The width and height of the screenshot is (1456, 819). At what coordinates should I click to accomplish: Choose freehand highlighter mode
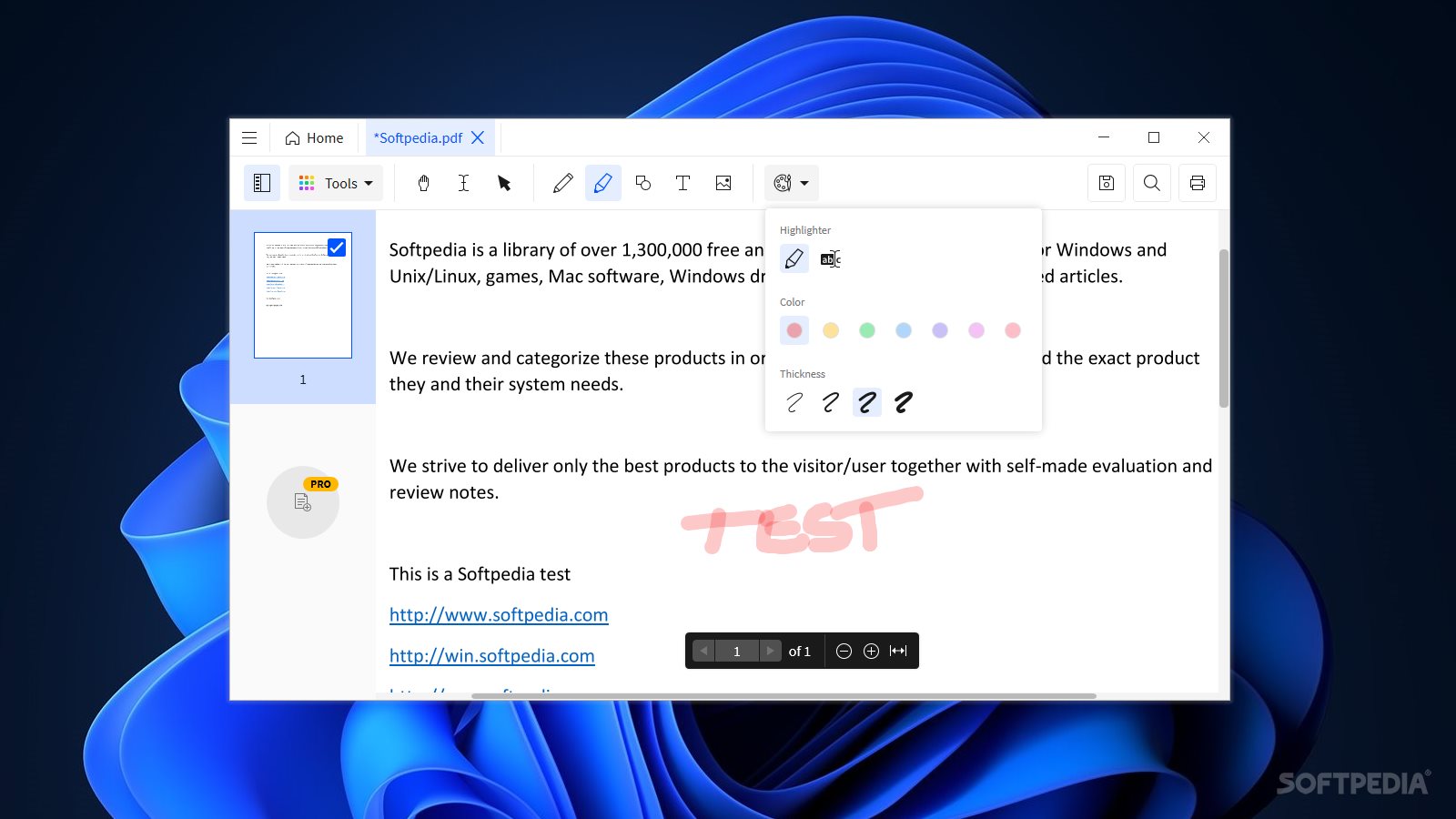click(794, 258)
